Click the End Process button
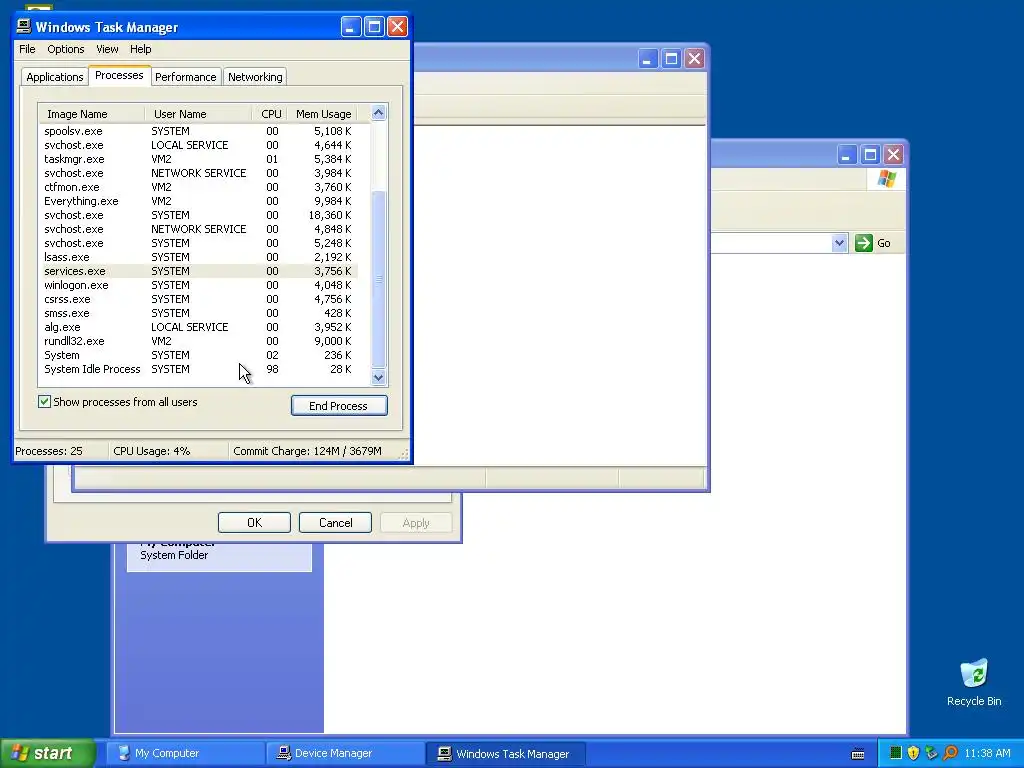Screen dimensions: 1024x768 [x=339, y=406]
